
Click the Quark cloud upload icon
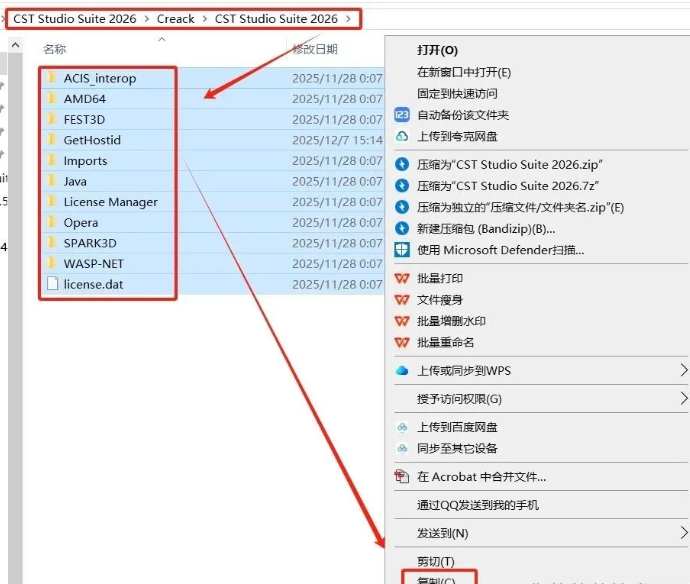click(402, 136)
